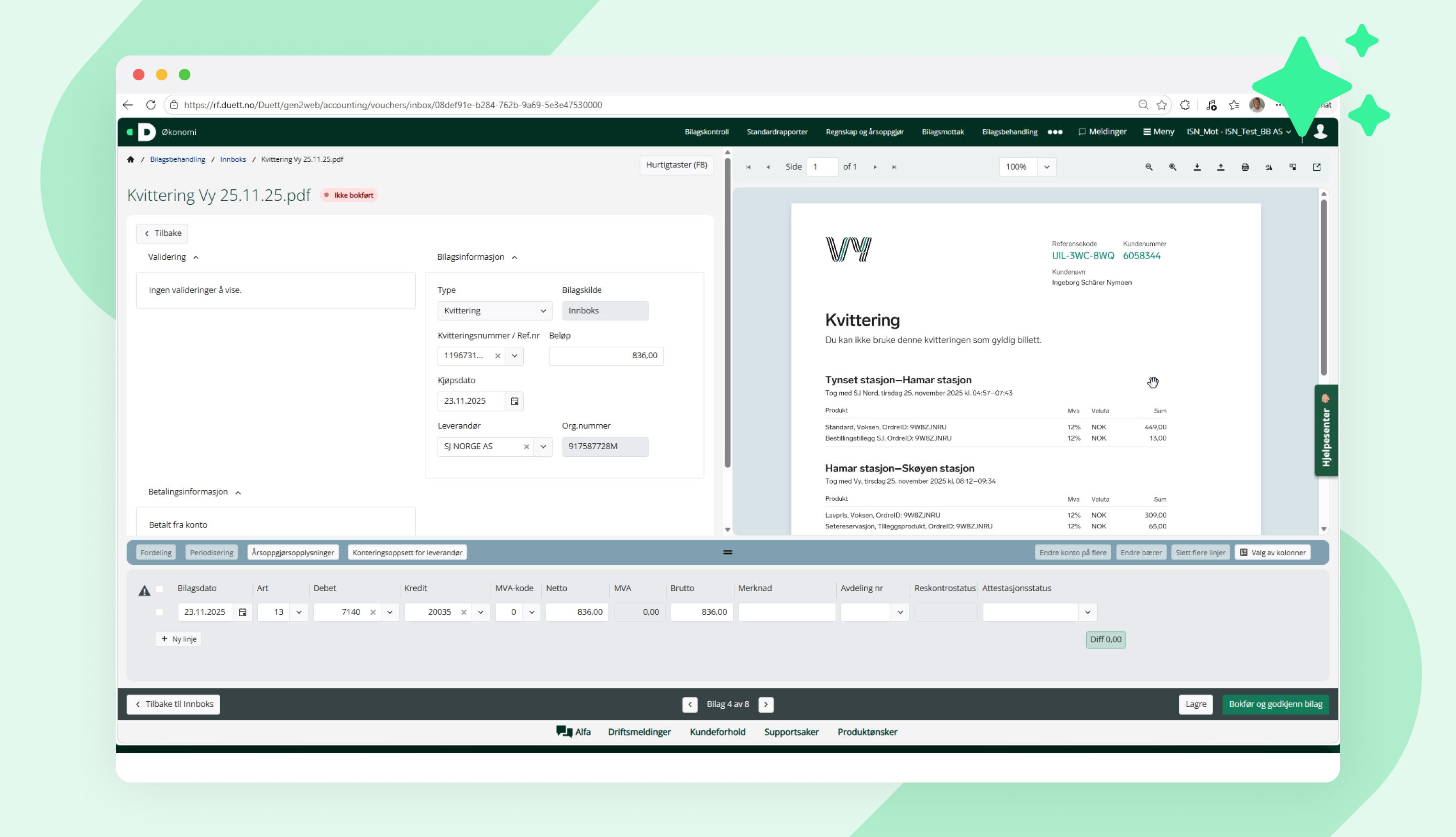Image resolution: width=1456 pixels, height=837 pixels.
Task: Tick the checkbox on the 23.11.2025 line
Action: (x=160, y=612)
